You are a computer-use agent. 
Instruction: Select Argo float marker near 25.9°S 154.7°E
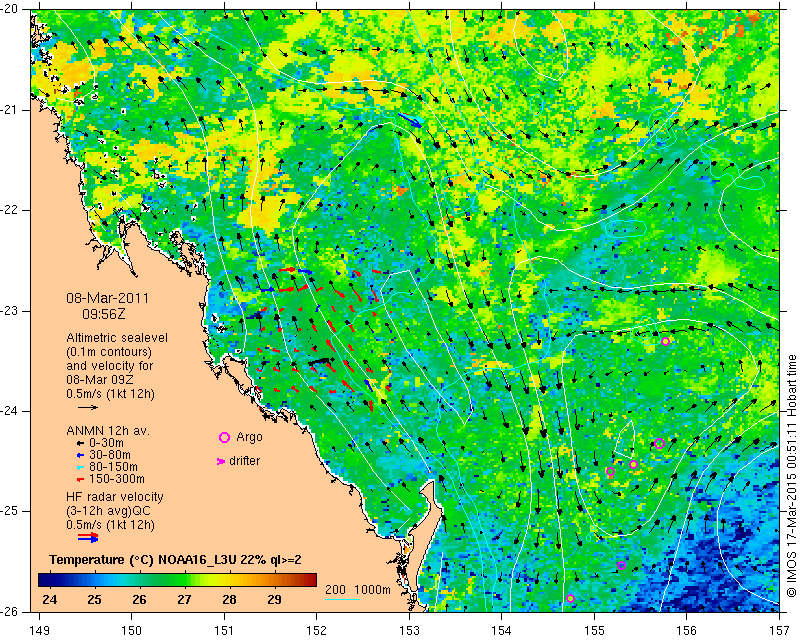coord(570,599)
